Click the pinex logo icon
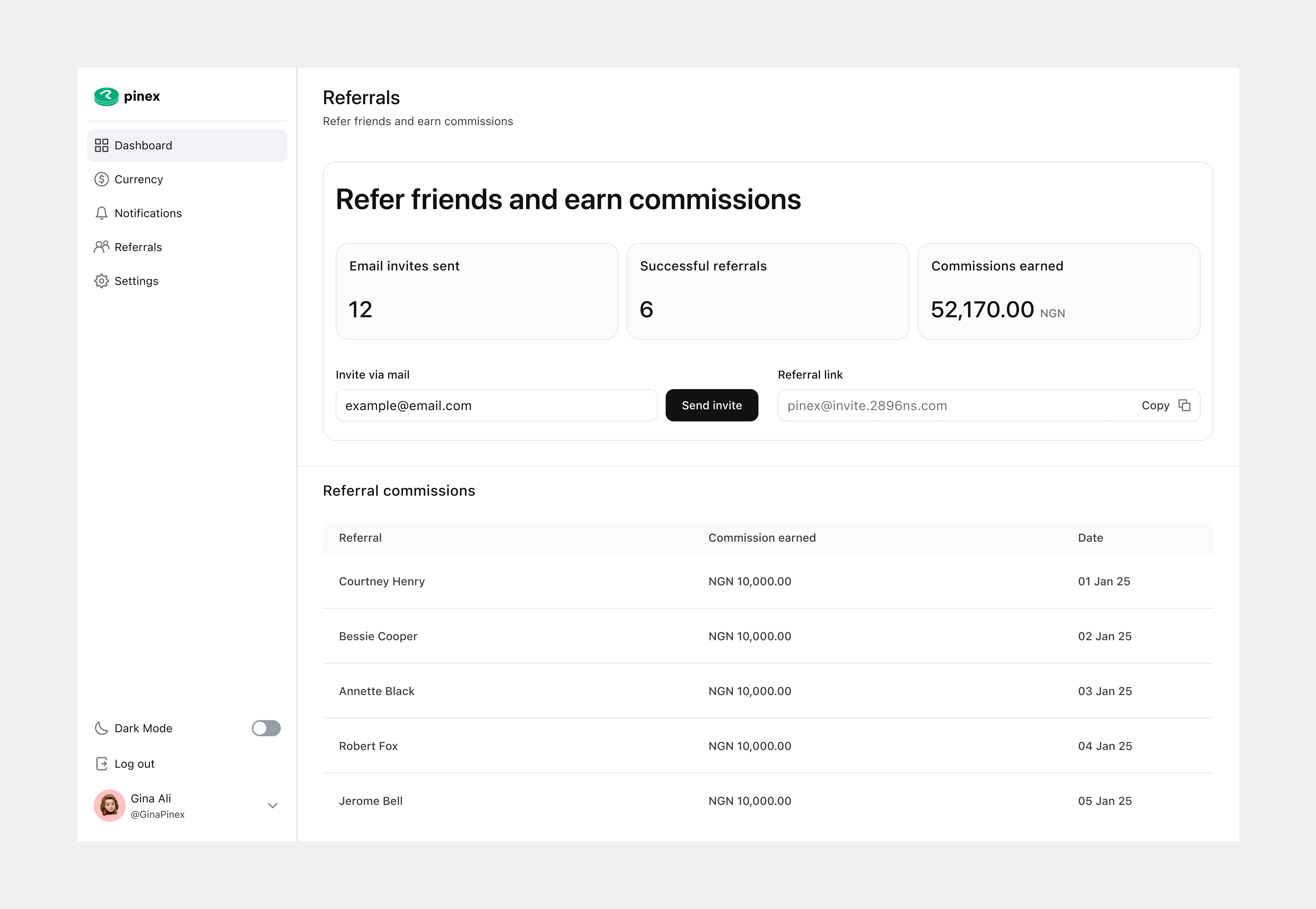The width and height of the screenshot is (1316, 909). pyautogui.click(x=107, y=96)
